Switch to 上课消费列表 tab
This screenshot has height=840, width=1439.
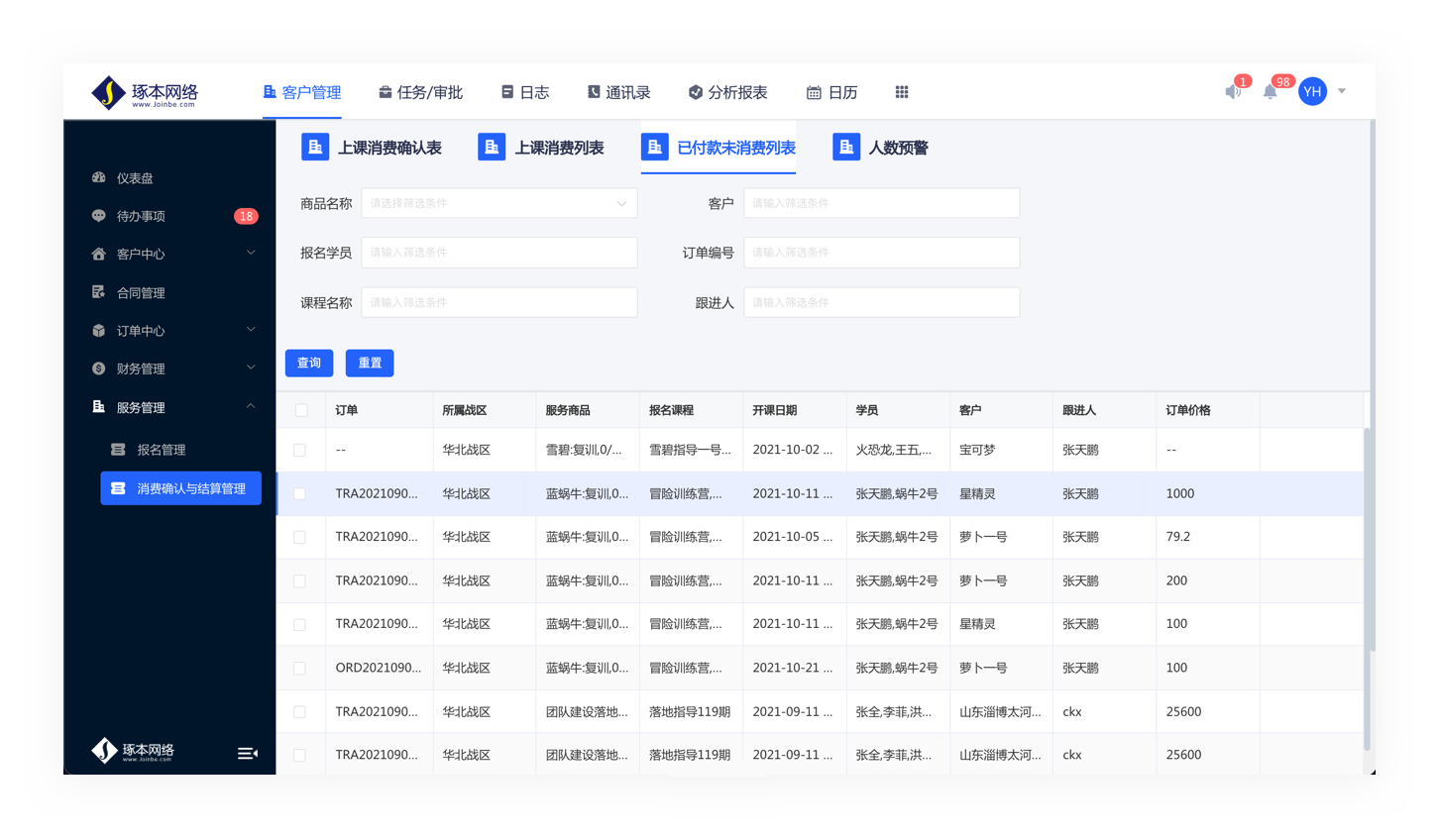point(541,148)
